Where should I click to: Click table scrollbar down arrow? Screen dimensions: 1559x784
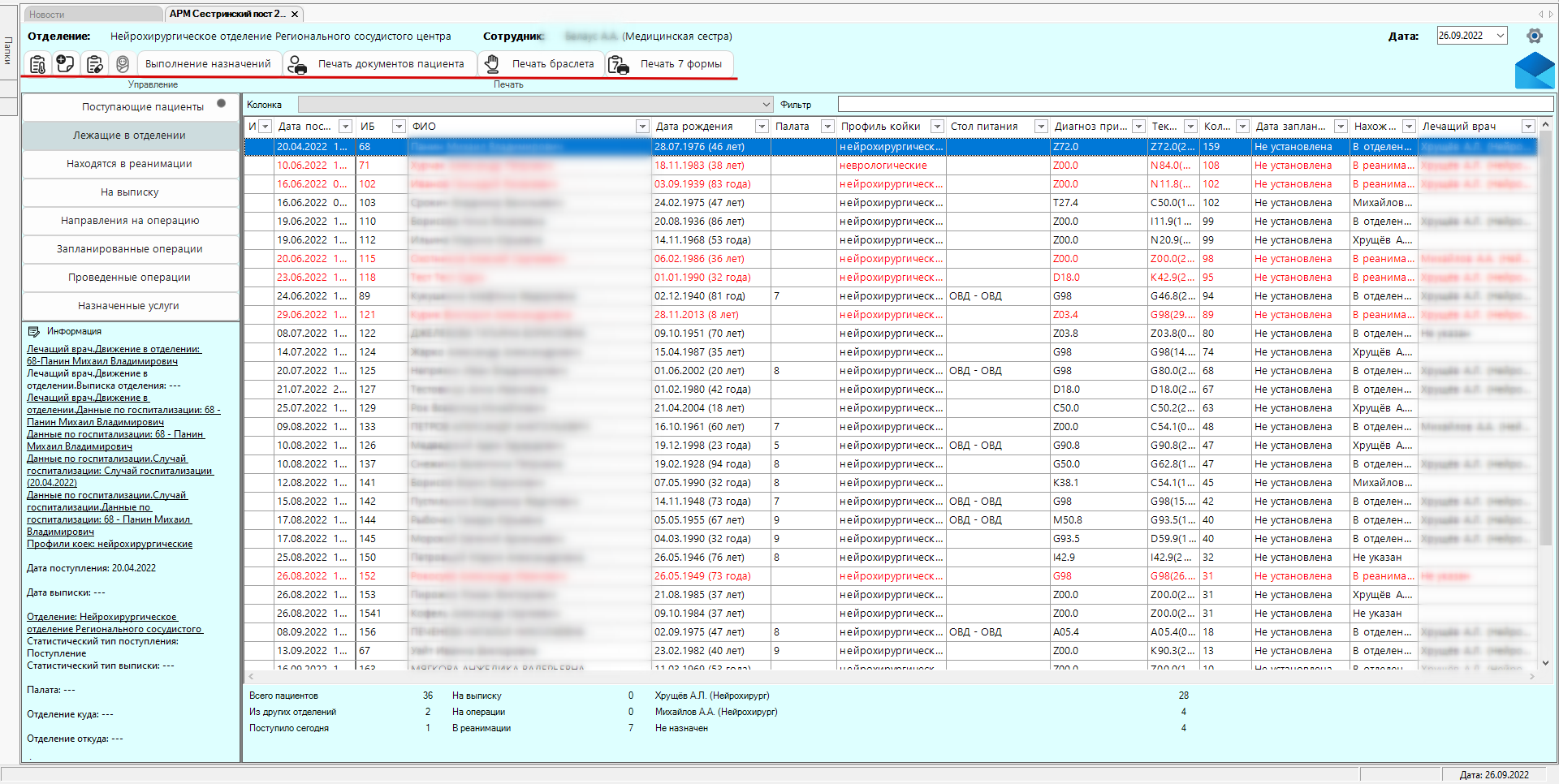click(1545, 663)
